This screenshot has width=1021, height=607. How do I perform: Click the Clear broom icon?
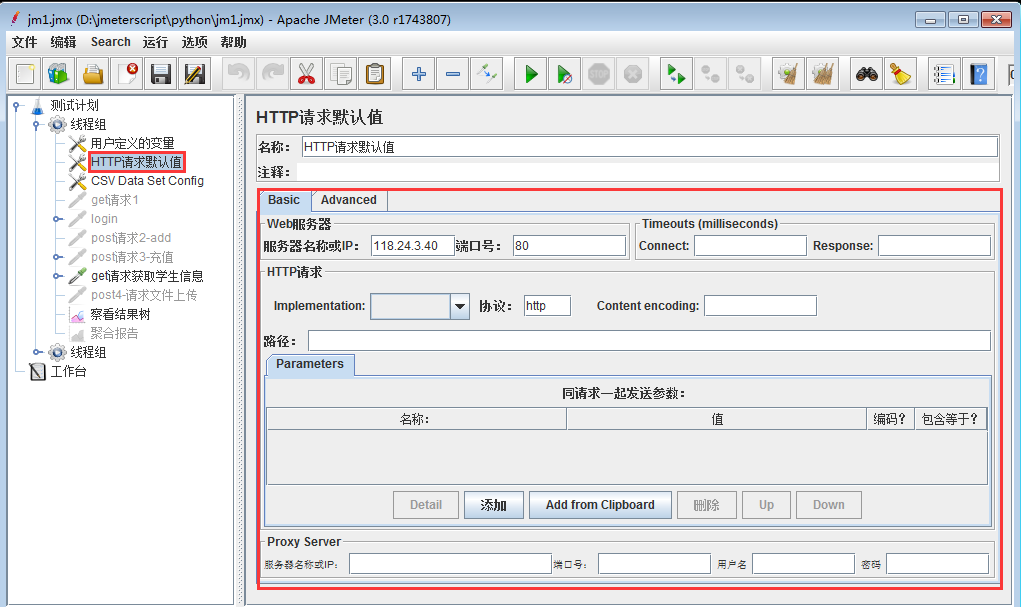click(789, 74)
